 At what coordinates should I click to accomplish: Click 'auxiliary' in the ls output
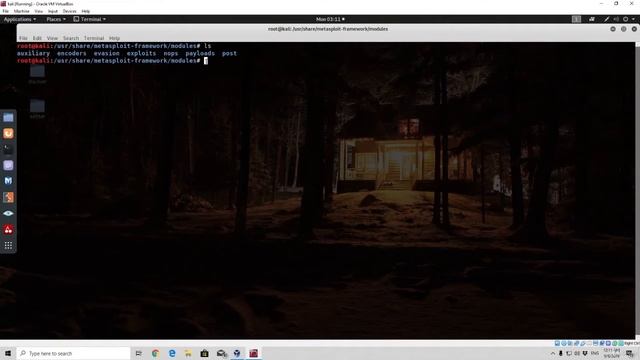point(33,53)
